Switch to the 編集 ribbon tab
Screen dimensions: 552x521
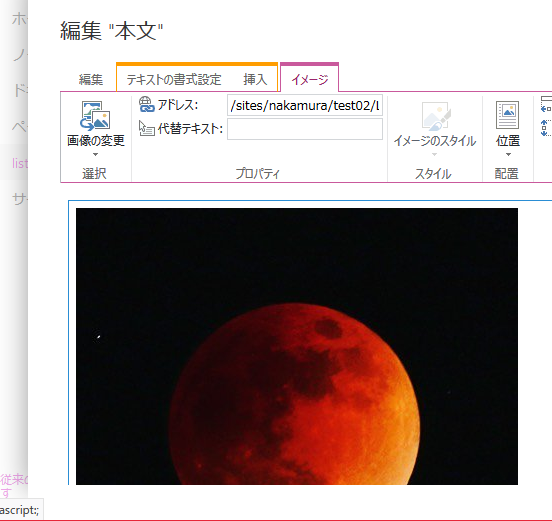91,80
